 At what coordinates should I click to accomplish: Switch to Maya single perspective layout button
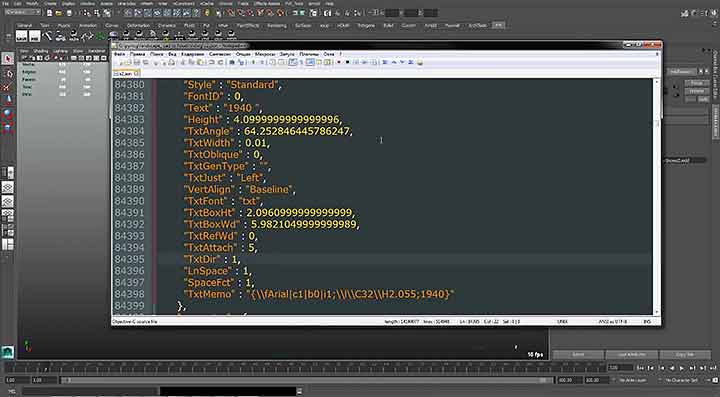coord(8,187)
